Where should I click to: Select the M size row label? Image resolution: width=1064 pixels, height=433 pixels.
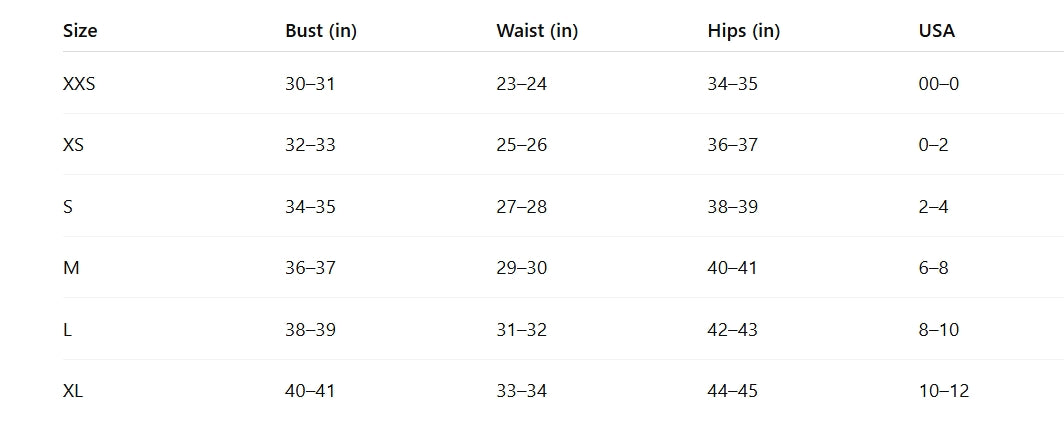click(x=69, y=268)
